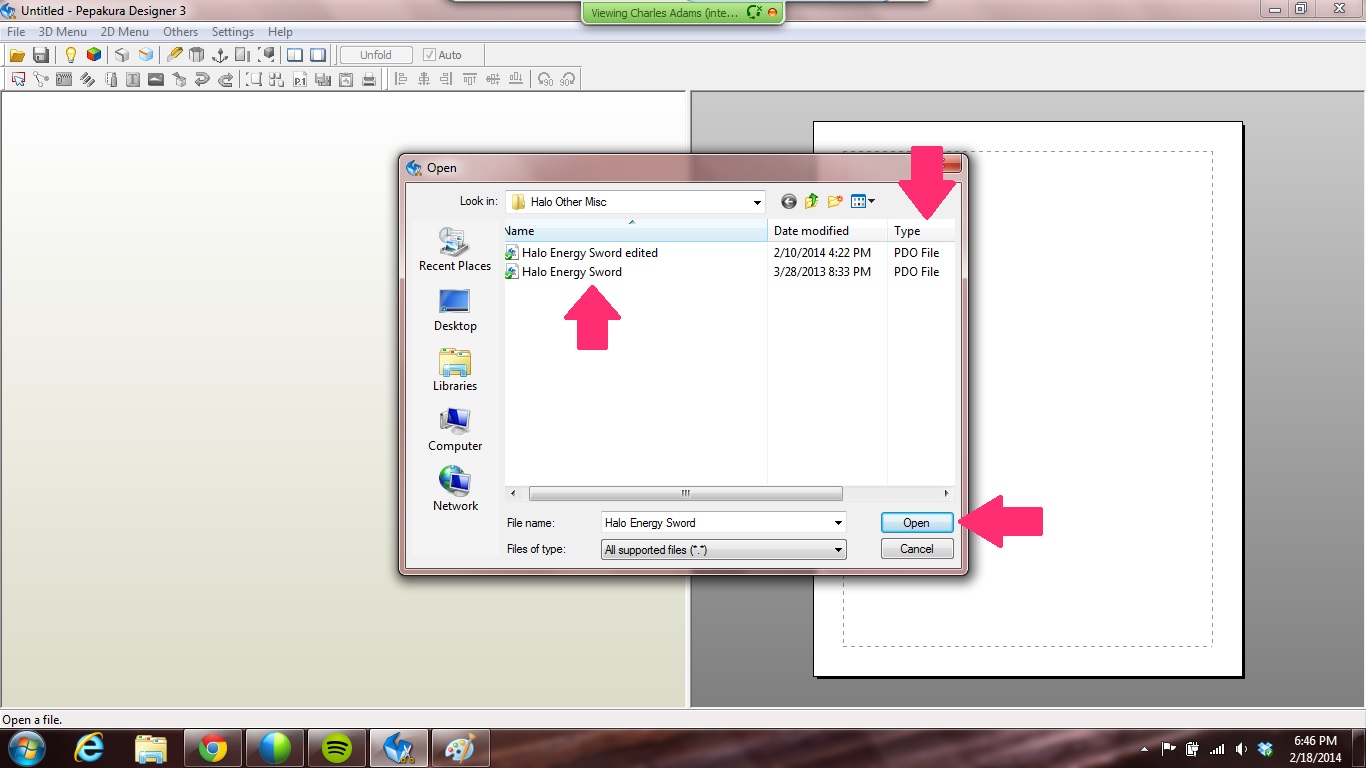Click the horizontal scrollbar in file list
Screen dimensions: 1366x768
pos(685,494)
